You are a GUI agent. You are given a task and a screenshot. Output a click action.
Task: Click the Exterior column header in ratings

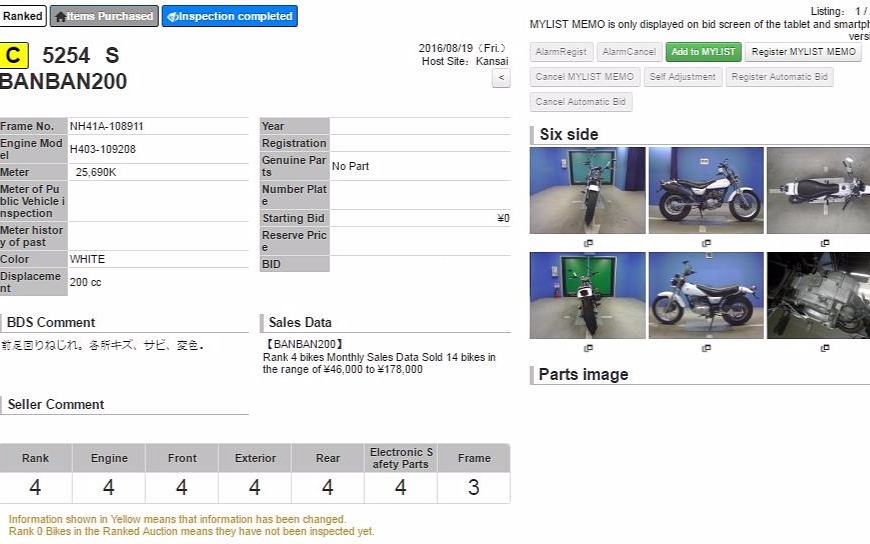(x=255, y=458)
